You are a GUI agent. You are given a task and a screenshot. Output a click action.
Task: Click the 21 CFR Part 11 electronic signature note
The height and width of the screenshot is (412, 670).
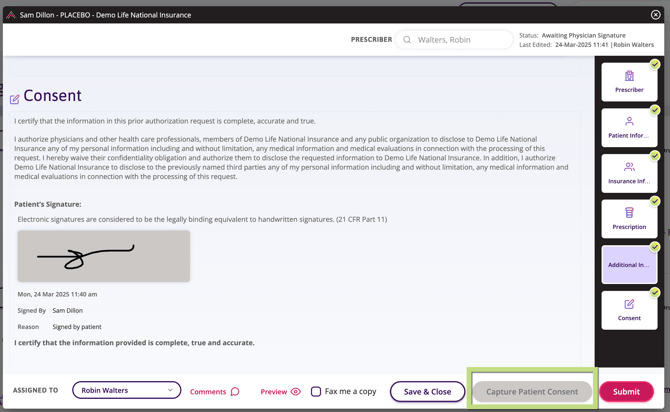[x=202, y=219]
